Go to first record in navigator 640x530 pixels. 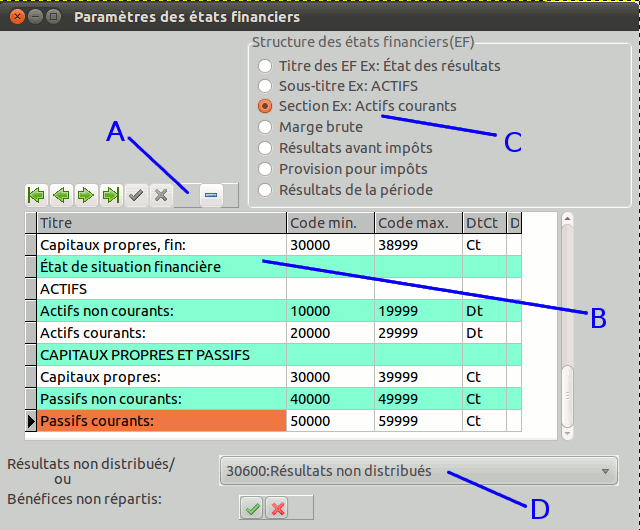(x=37, y=195)
